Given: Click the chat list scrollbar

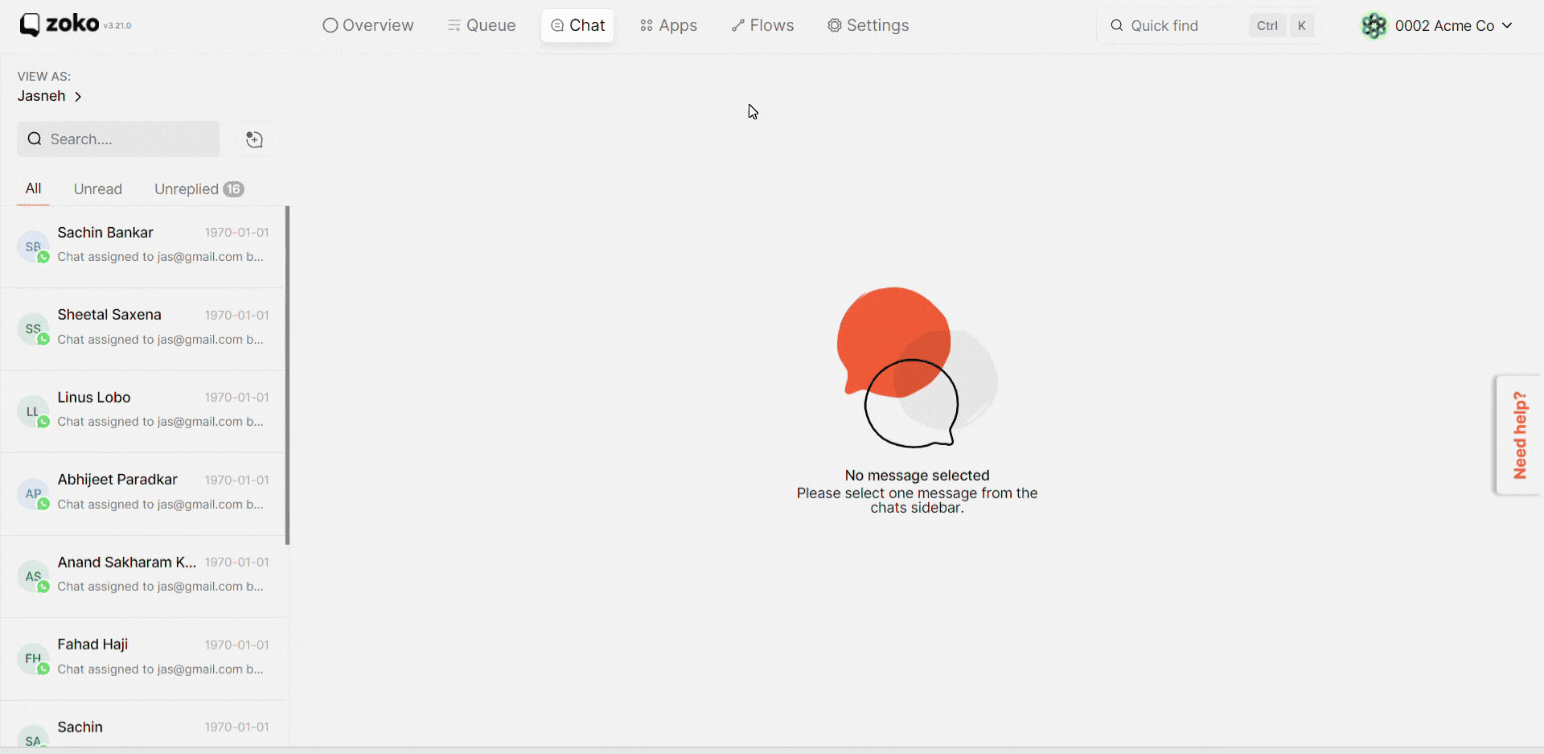Looking at the screenshot, I should click(x=288, y=375).
